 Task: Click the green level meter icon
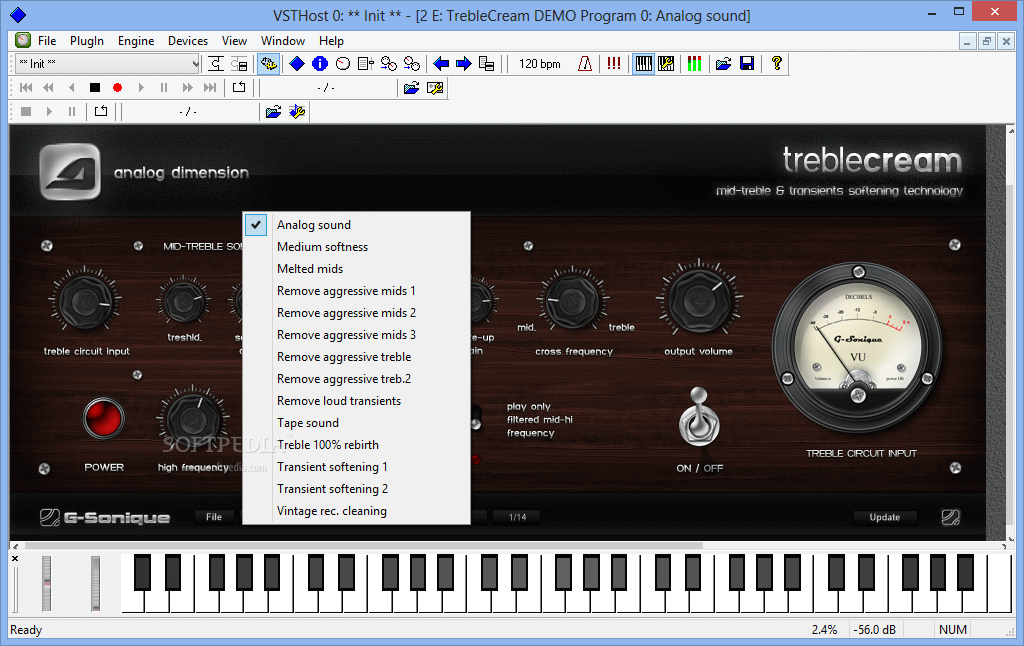click(694, 63)
